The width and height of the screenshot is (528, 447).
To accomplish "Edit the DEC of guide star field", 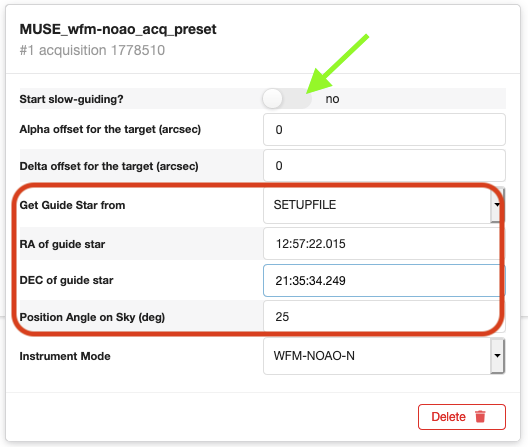I will [x=384, y=281].
